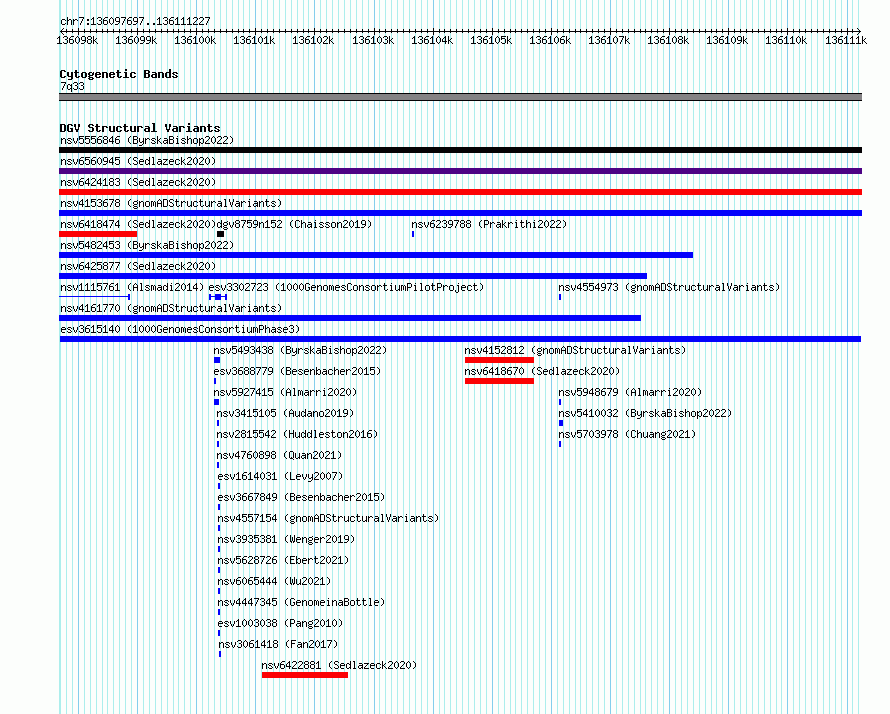Click the gray 7q33 cytogenetic band bar
Screen dimensions: 890x714
click(x=460, y=97)
